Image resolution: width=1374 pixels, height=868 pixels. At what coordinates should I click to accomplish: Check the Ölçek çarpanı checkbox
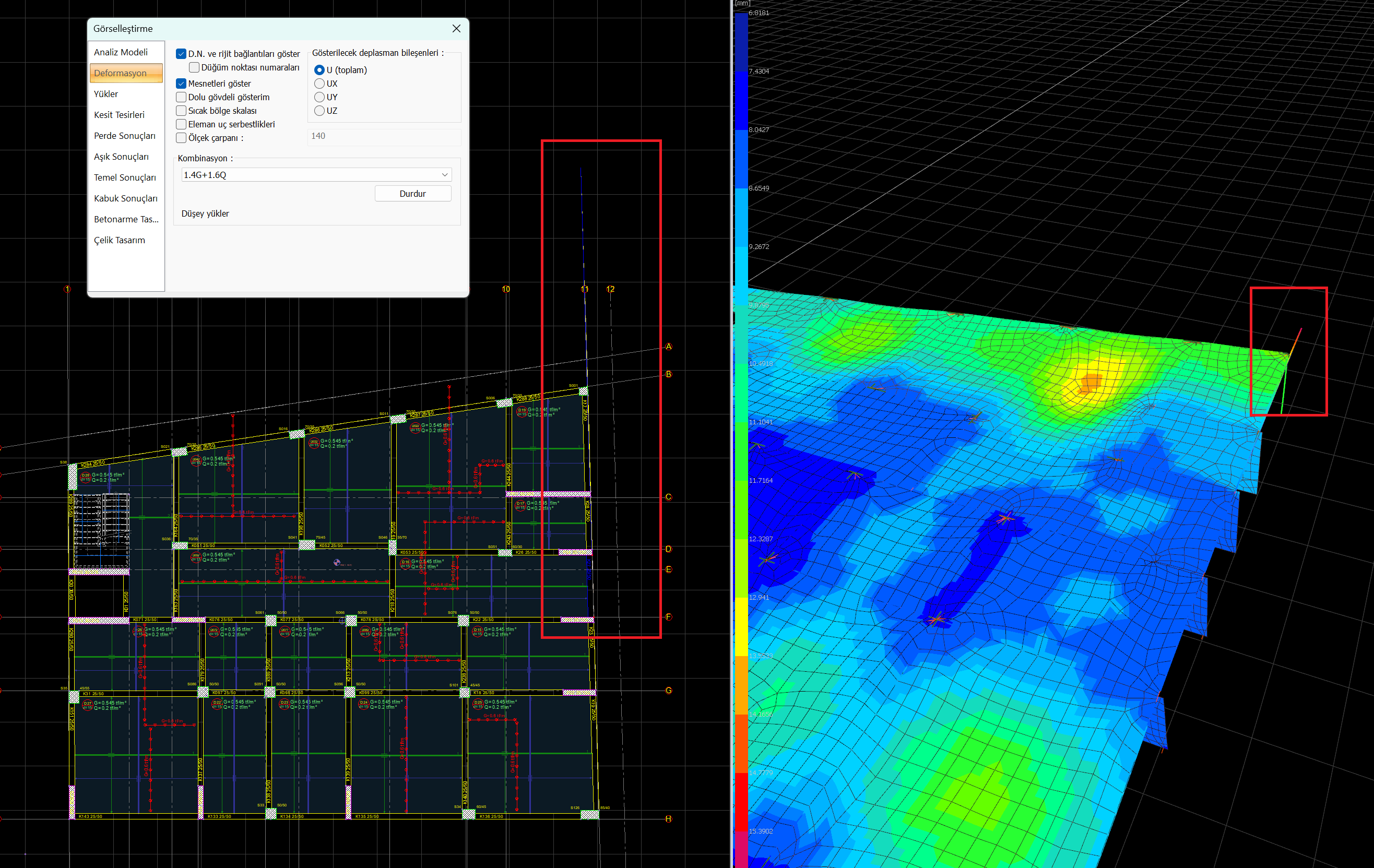pos(182,138)
